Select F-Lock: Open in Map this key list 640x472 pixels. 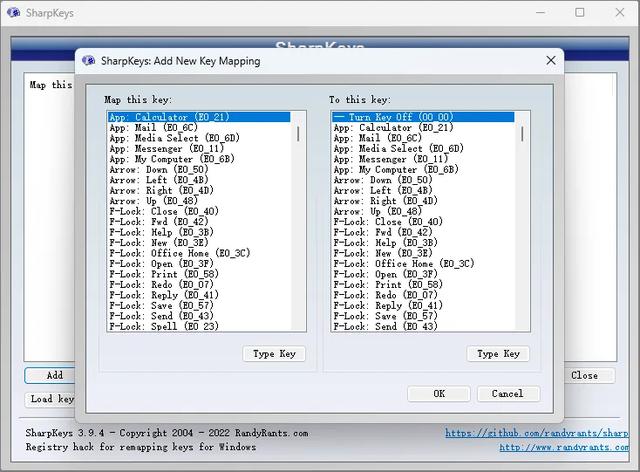point(199,264)
